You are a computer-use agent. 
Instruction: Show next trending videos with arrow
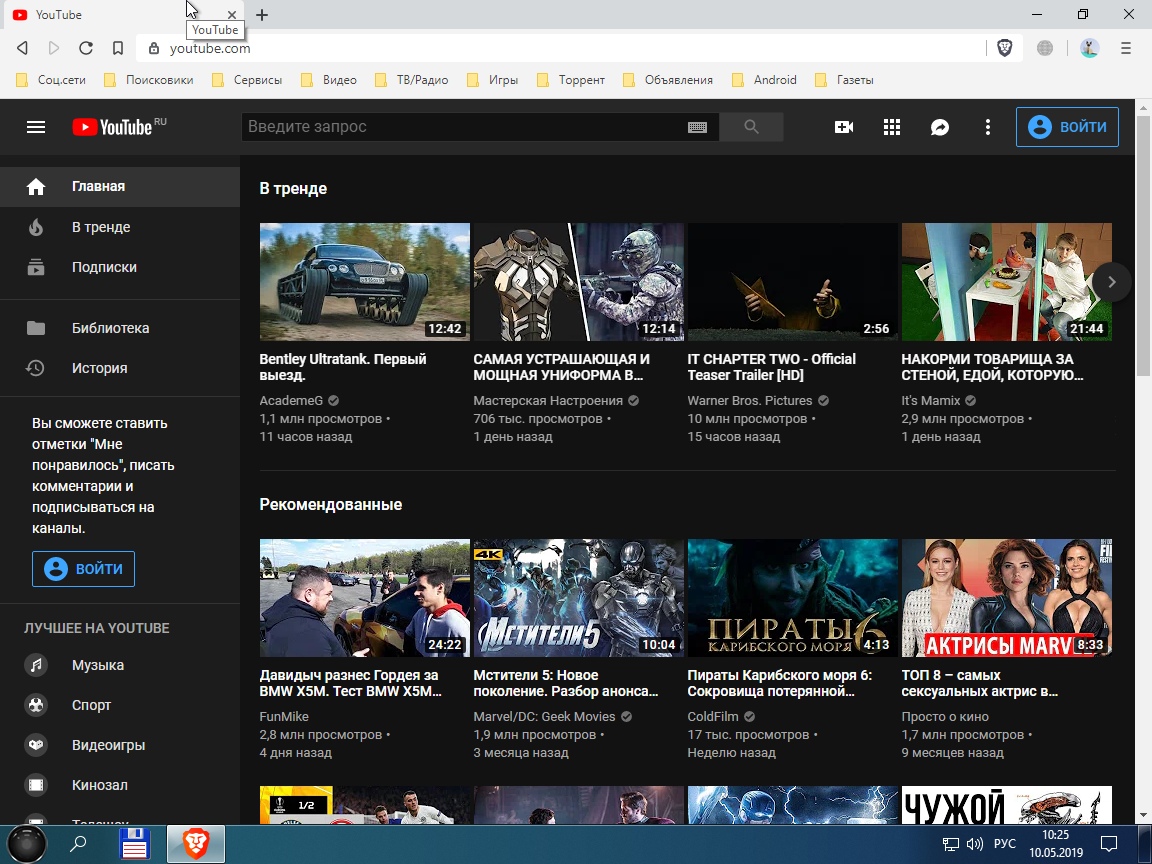(x=1111, y=281)
